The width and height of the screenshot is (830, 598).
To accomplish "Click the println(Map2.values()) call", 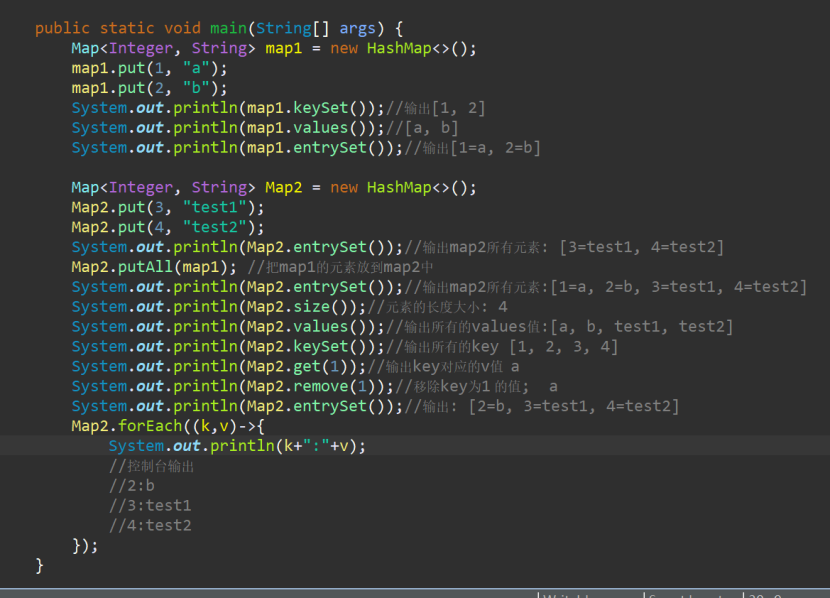I will [x=228, y=327].
